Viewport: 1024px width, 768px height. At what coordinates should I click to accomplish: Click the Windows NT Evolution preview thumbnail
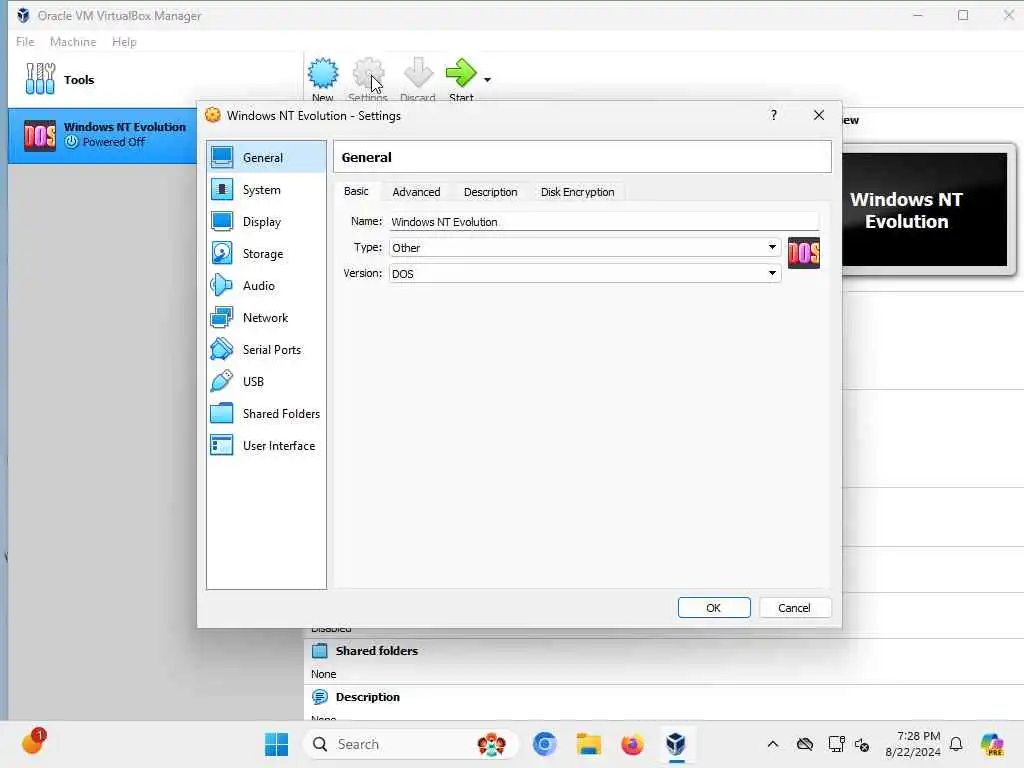coord(925,210)
